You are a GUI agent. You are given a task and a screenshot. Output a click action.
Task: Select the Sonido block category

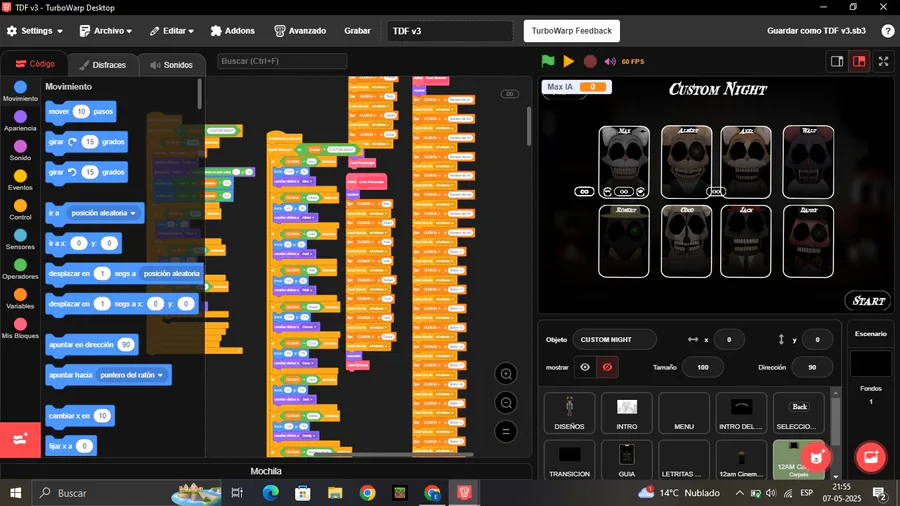pyautogui.click(x=20, y=151)
